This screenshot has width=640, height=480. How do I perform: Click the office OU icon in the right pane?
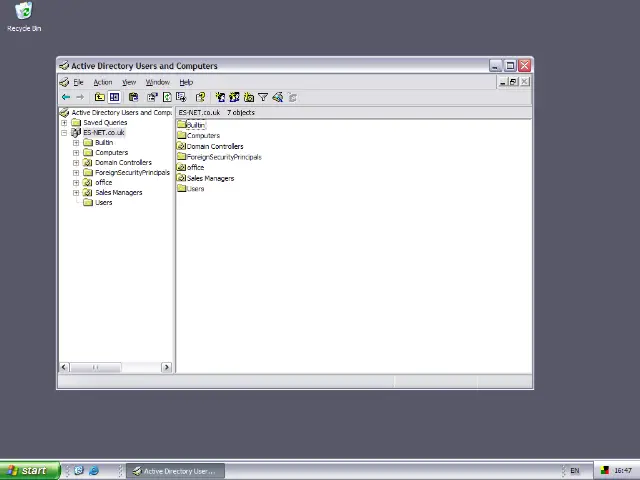(182, 167)
